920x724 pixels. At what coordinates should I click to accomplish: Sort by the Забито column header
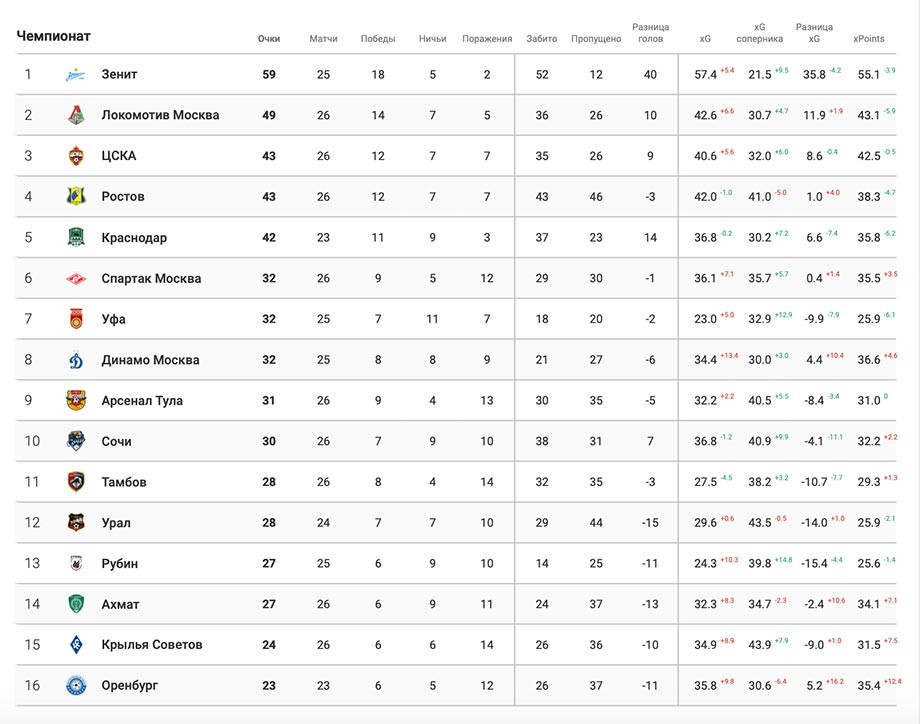point(542,39)
